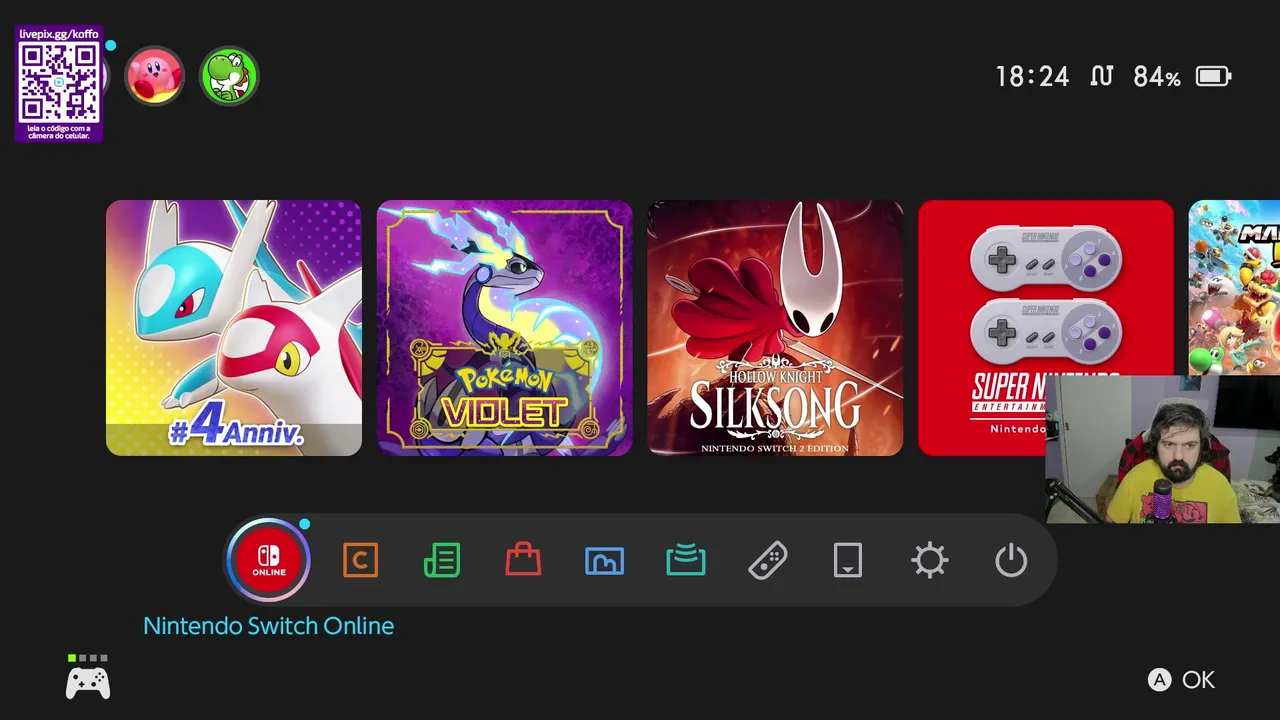Open Virtual Game Cards icon

848,561
